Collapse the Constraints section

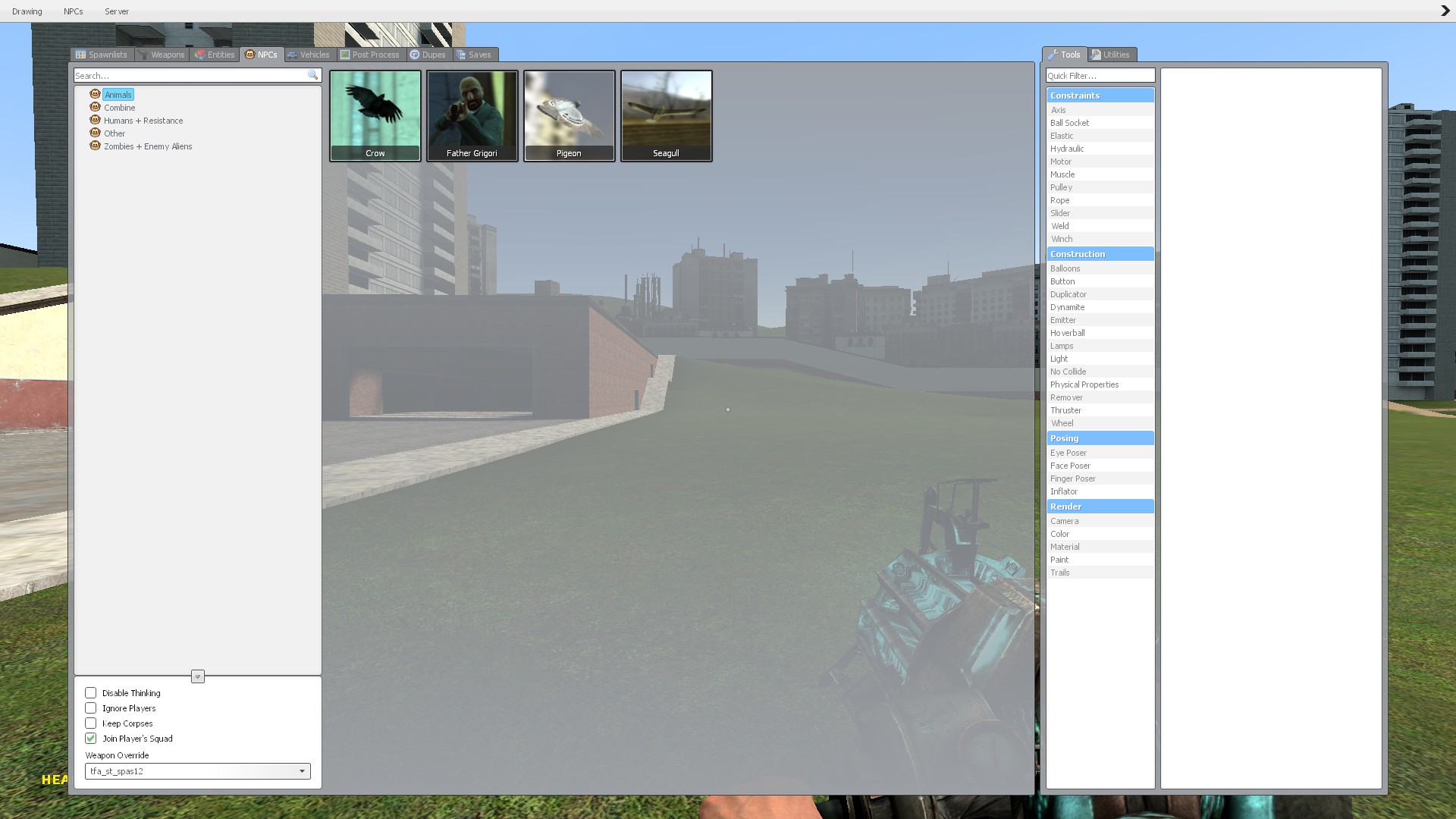click(1100, 96)
